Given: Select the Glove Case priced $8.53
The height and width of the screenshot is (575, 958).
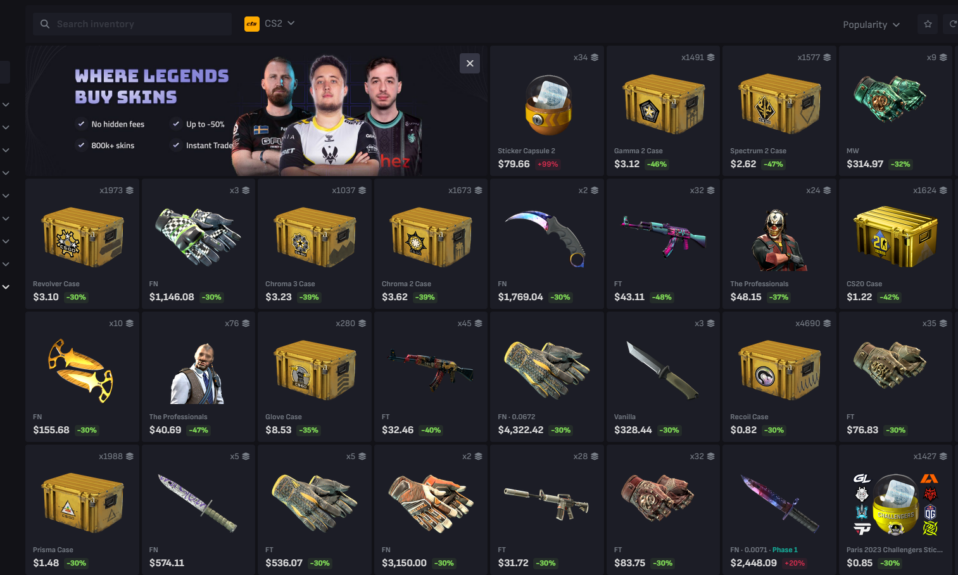Looking at the screenshot, I should [x=315, y=376].
